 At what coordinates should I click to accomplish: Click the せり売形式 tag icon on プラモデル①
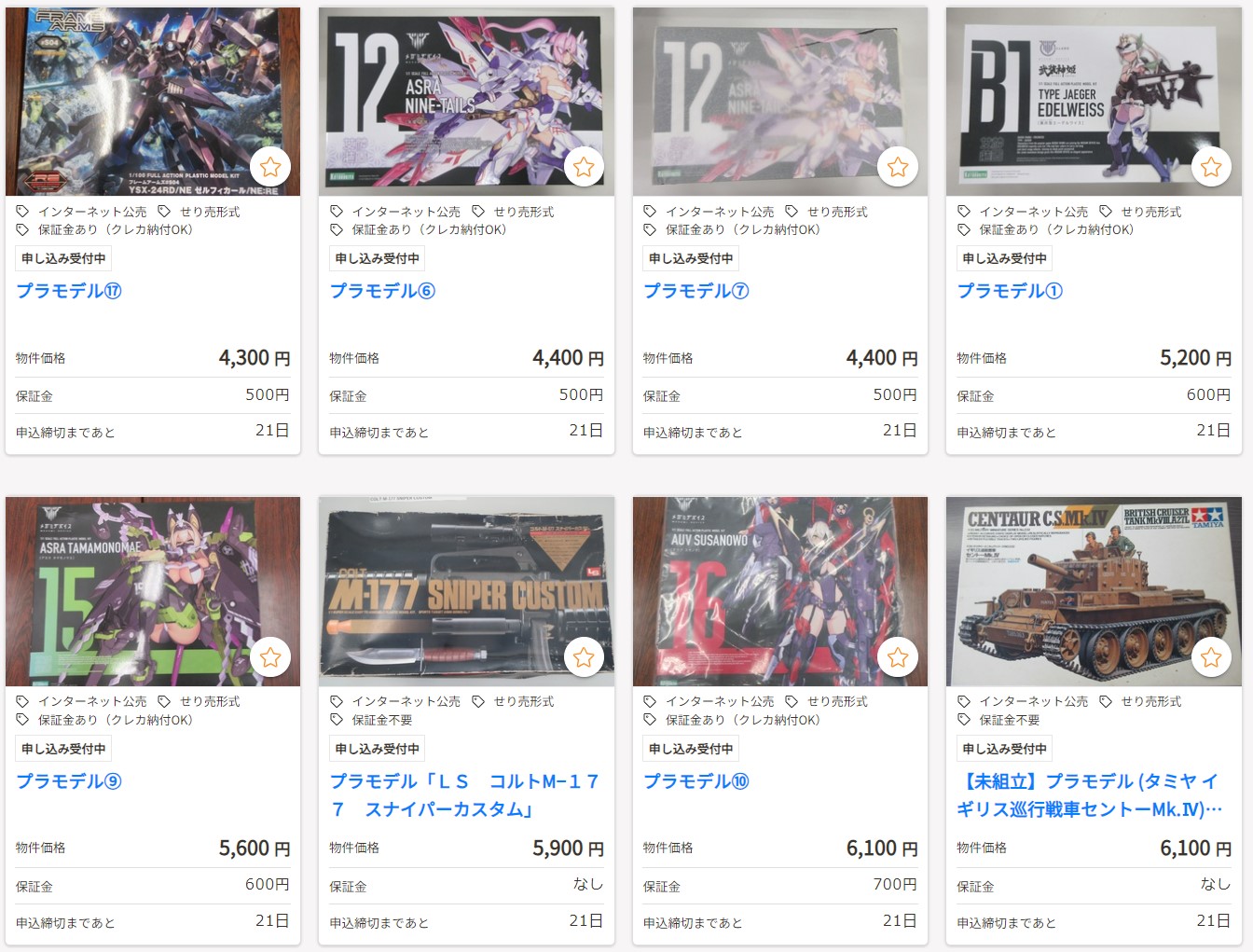point(1106,212)
